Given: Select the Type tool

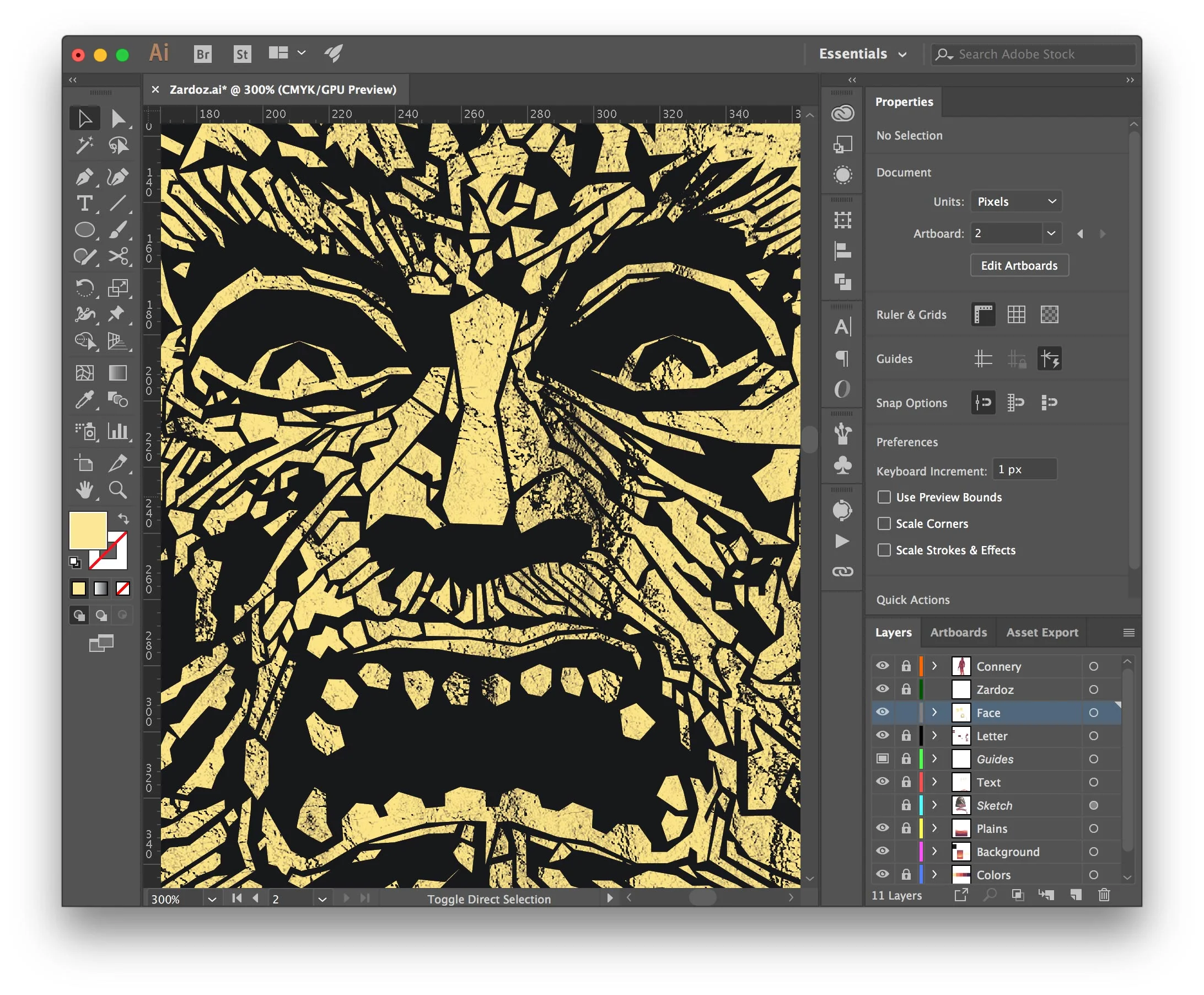Looking at the screenshot, I should click(x=85, y=204).
